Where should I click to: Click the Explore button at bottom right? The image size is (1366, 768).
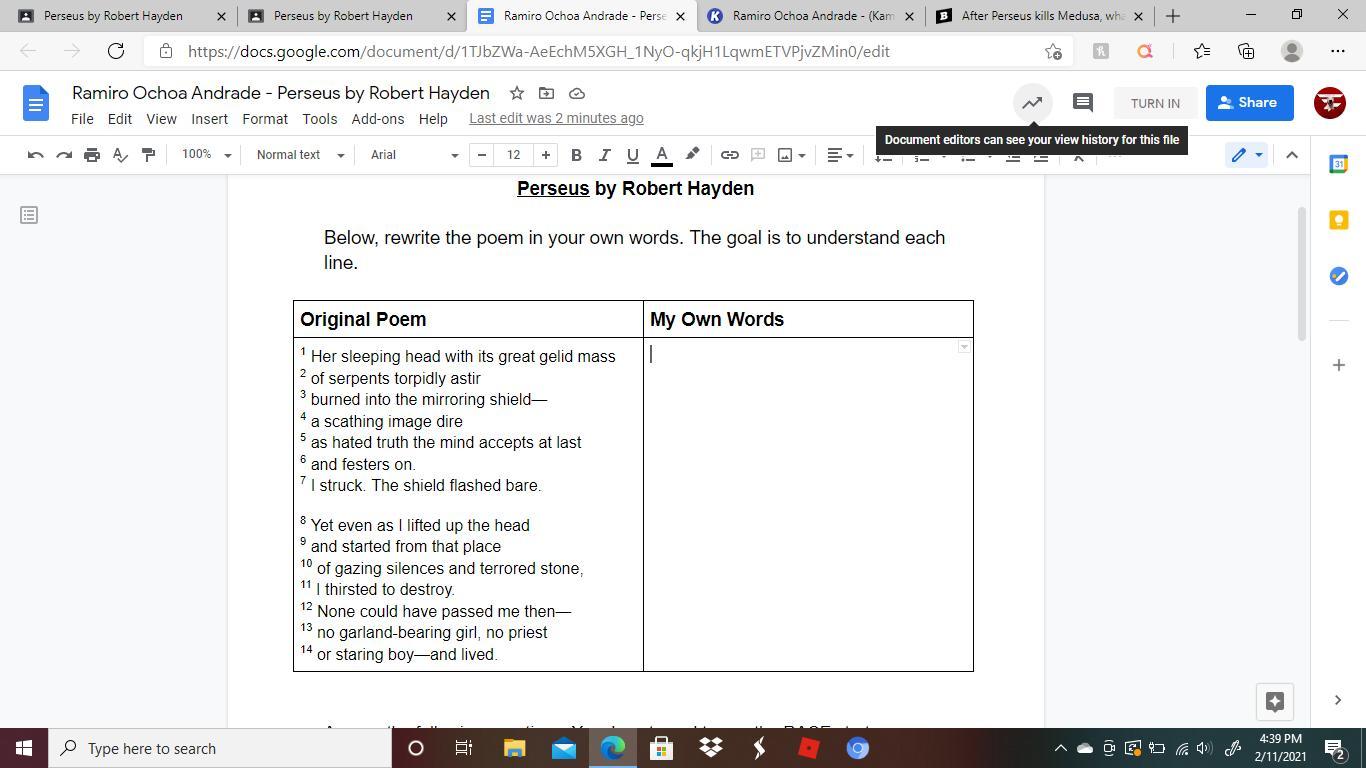pos(1275,701)
